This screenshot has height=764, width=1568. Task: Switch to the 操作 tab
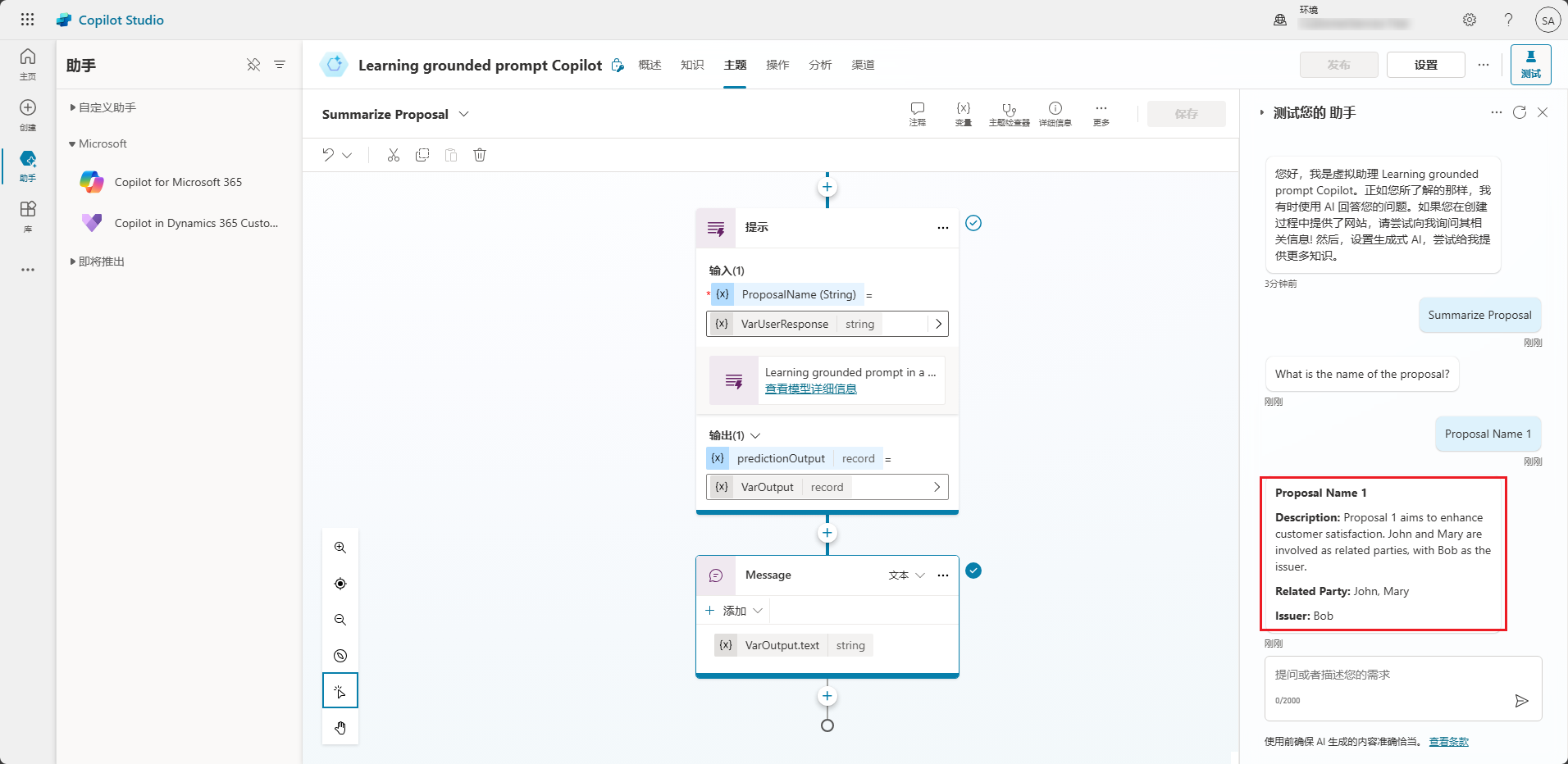tap(777, 65)
